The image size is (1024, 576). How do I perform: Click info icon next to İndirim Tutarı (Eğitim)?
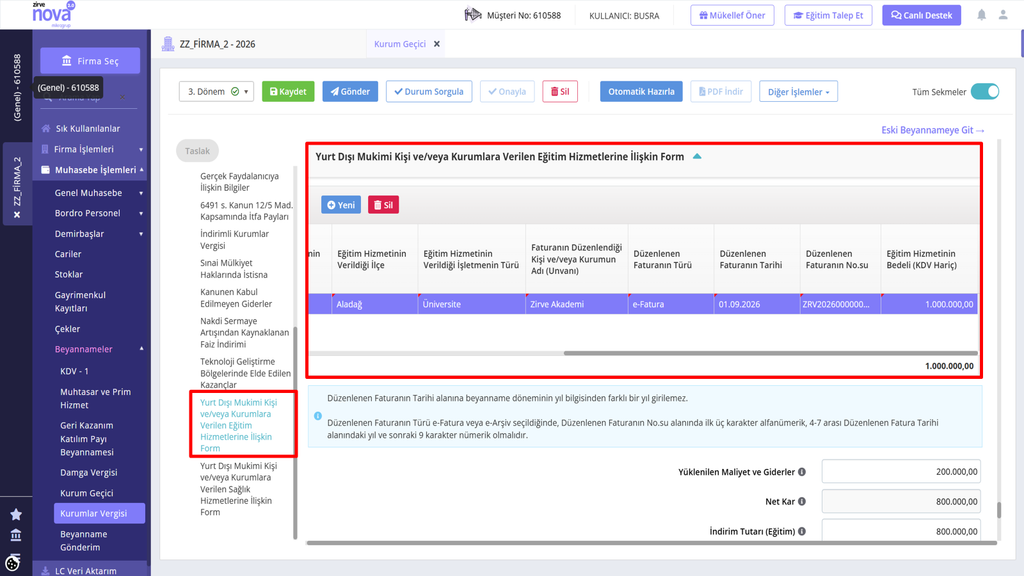pyautogui.click(x=802, y=532)
